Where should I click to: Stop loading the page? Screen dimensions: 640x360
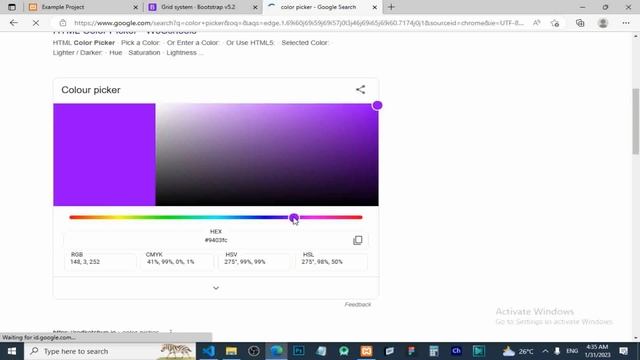point(36,23)
